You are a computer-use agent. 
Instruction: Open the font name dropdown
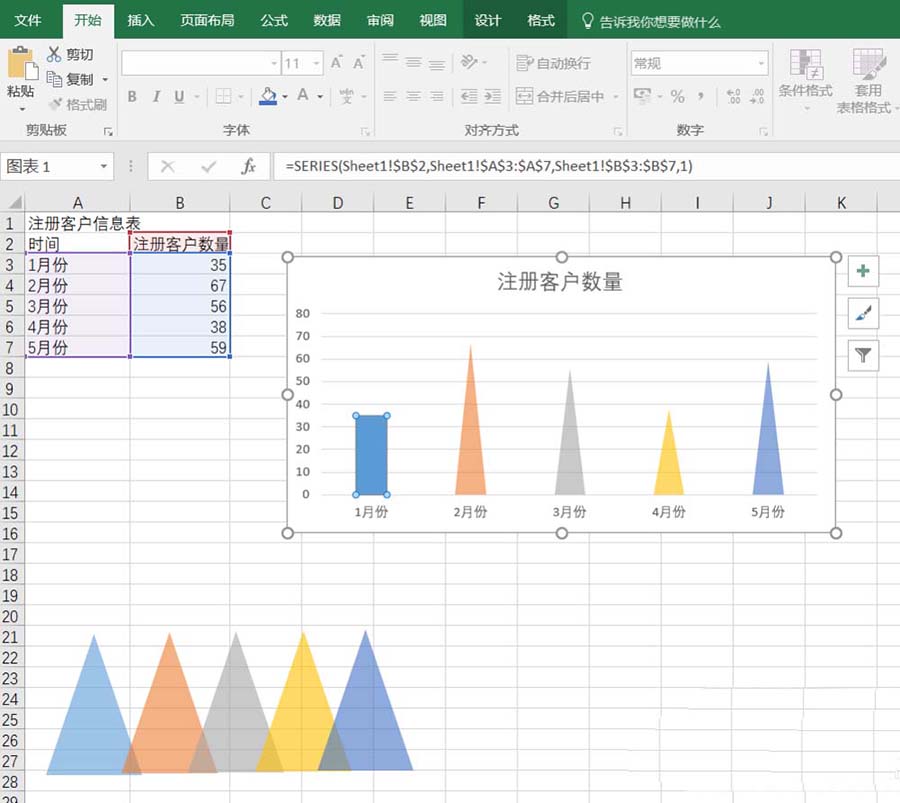click(x=274, y=63)
